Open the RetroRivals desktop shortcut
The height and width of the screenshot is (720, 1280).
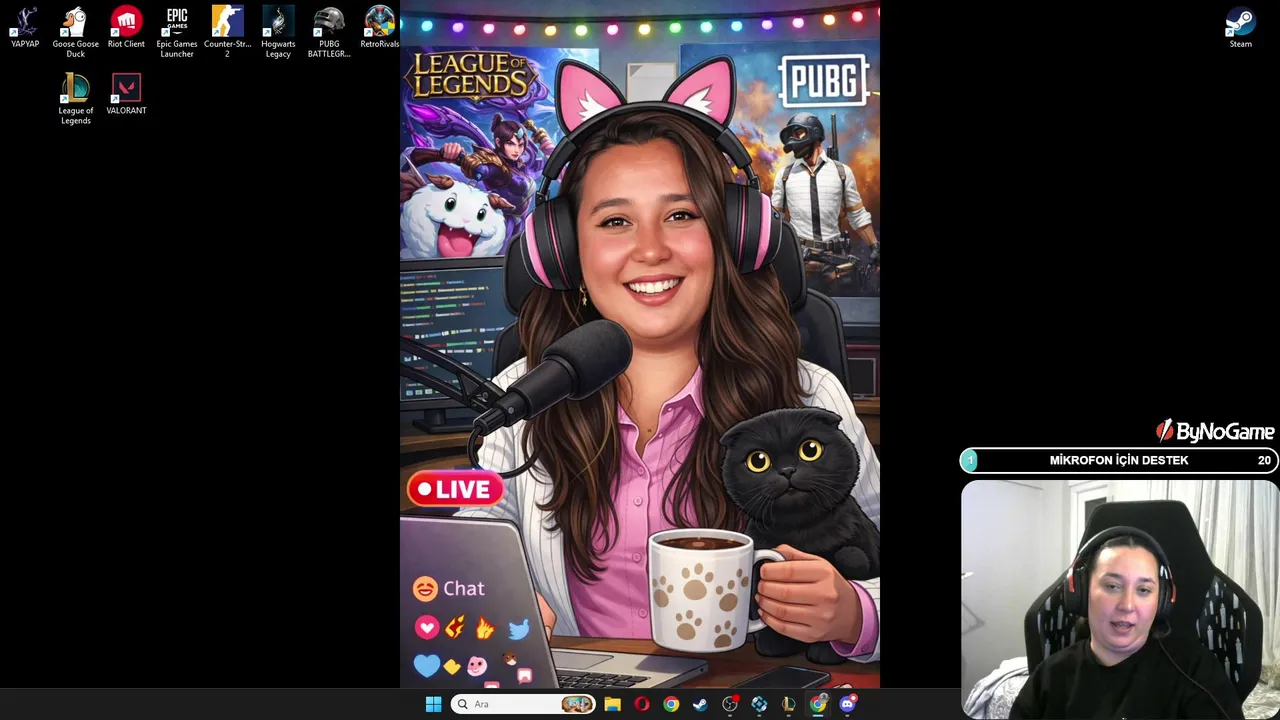click(379, 28)
